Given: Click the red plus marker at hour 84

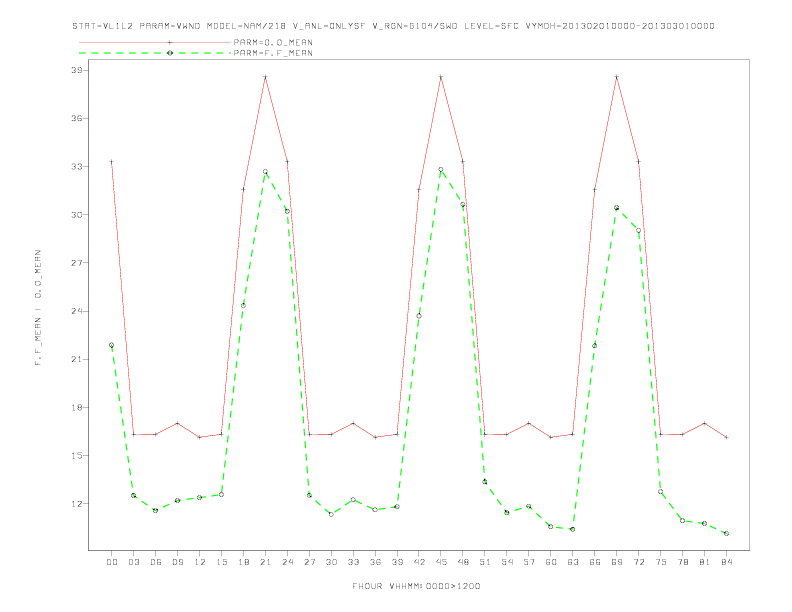Looking at the screenshot, I should (x=727, y=437).
